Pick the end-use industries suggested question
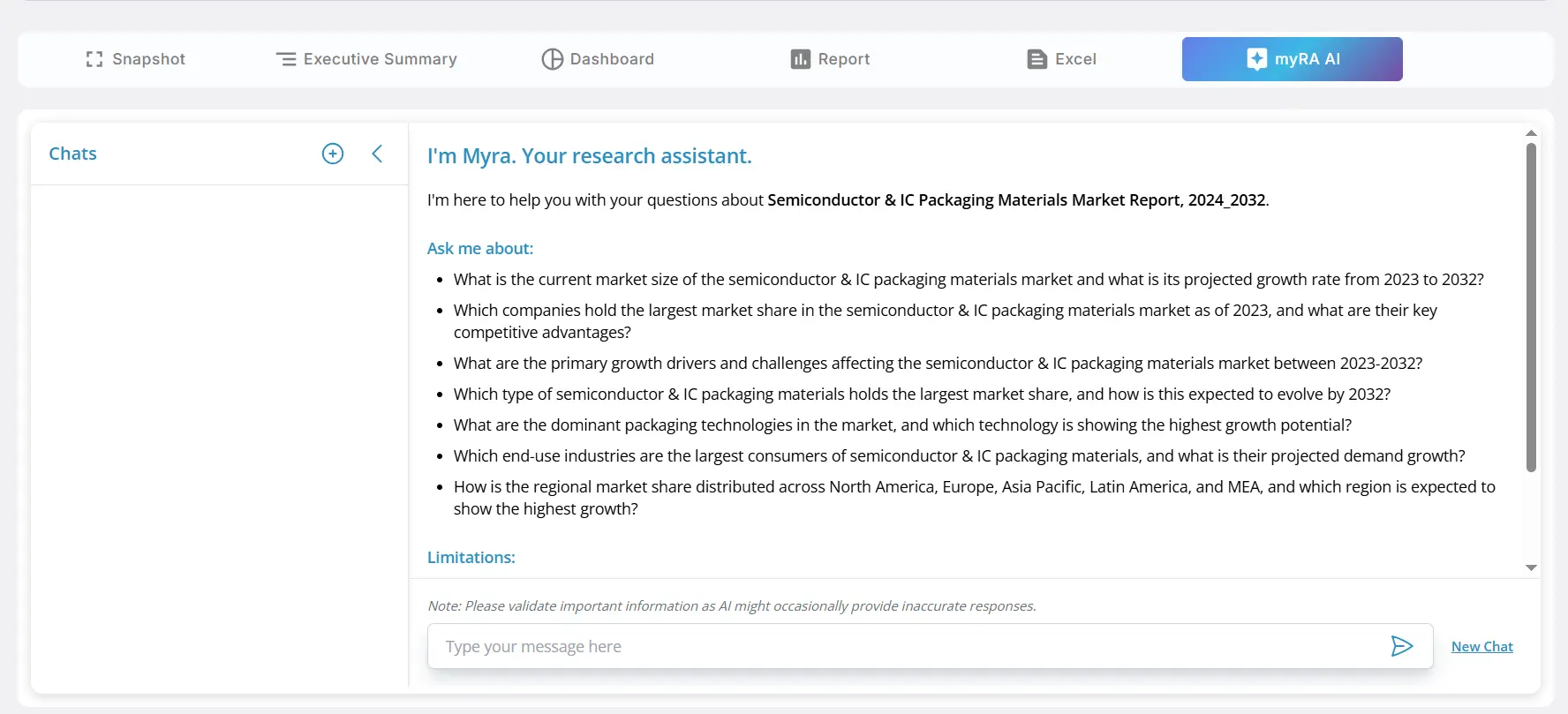This screenshot has height=714, width=1568. (x=959, y=455)
